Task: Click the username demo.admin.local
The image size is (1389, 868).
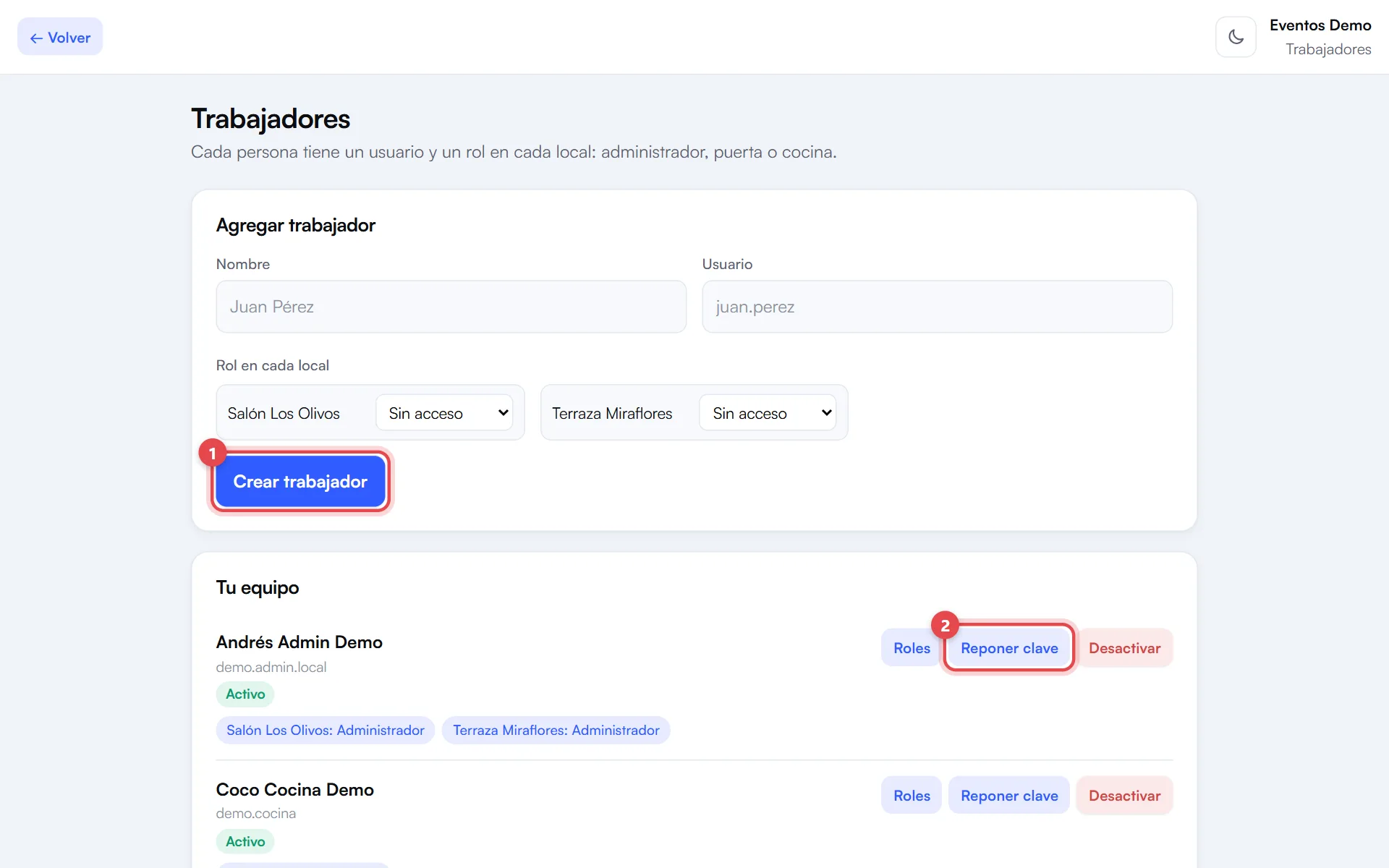Action: point(271,667)
